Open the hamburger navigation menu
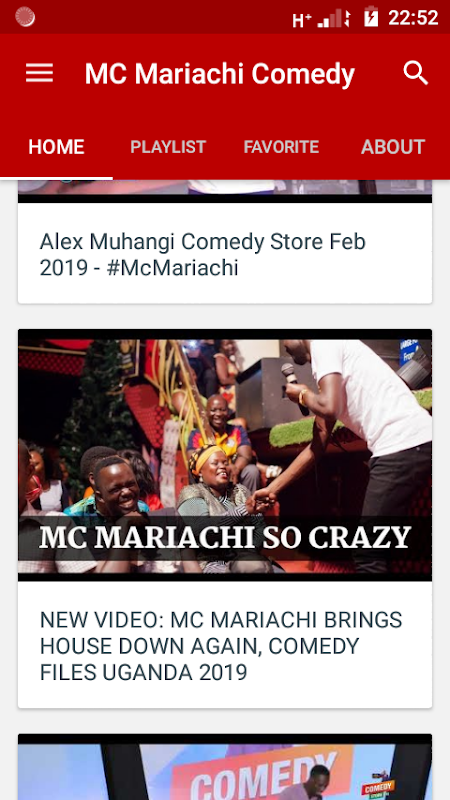This screenshot has height=800, width=450. (x=39, y=73)
